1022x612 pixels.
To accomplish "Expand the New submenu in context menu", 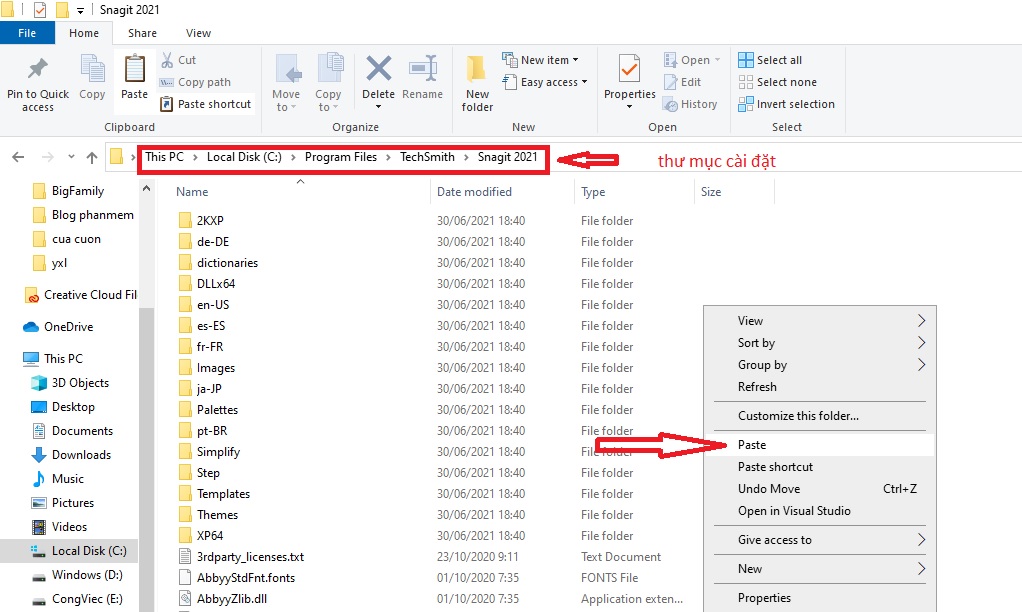I will click(921, 569).
